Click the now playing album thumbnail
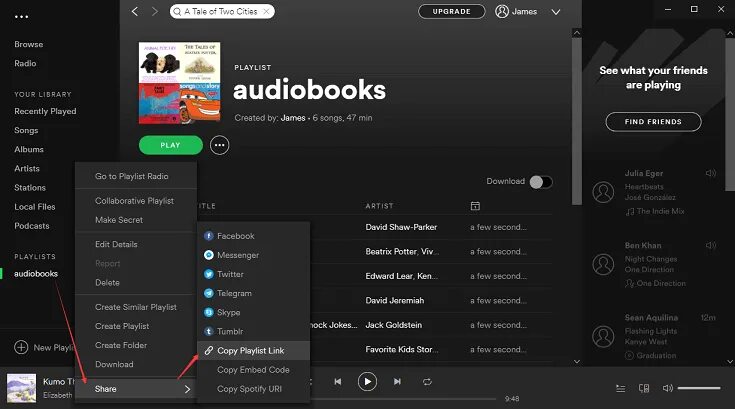Image resolution: width=735 pixels, height=409 pixels. pyautogui.click(x=21, y=388)
